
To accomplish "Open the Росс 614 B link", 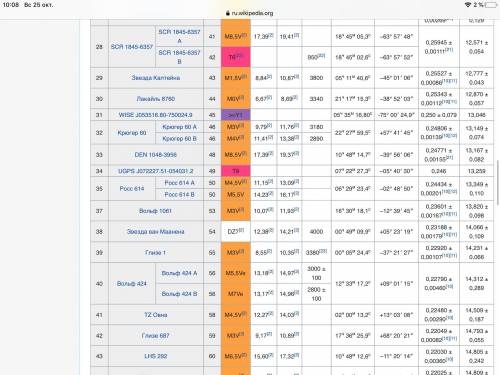I will pyautogui.click(x=179, y=194).
